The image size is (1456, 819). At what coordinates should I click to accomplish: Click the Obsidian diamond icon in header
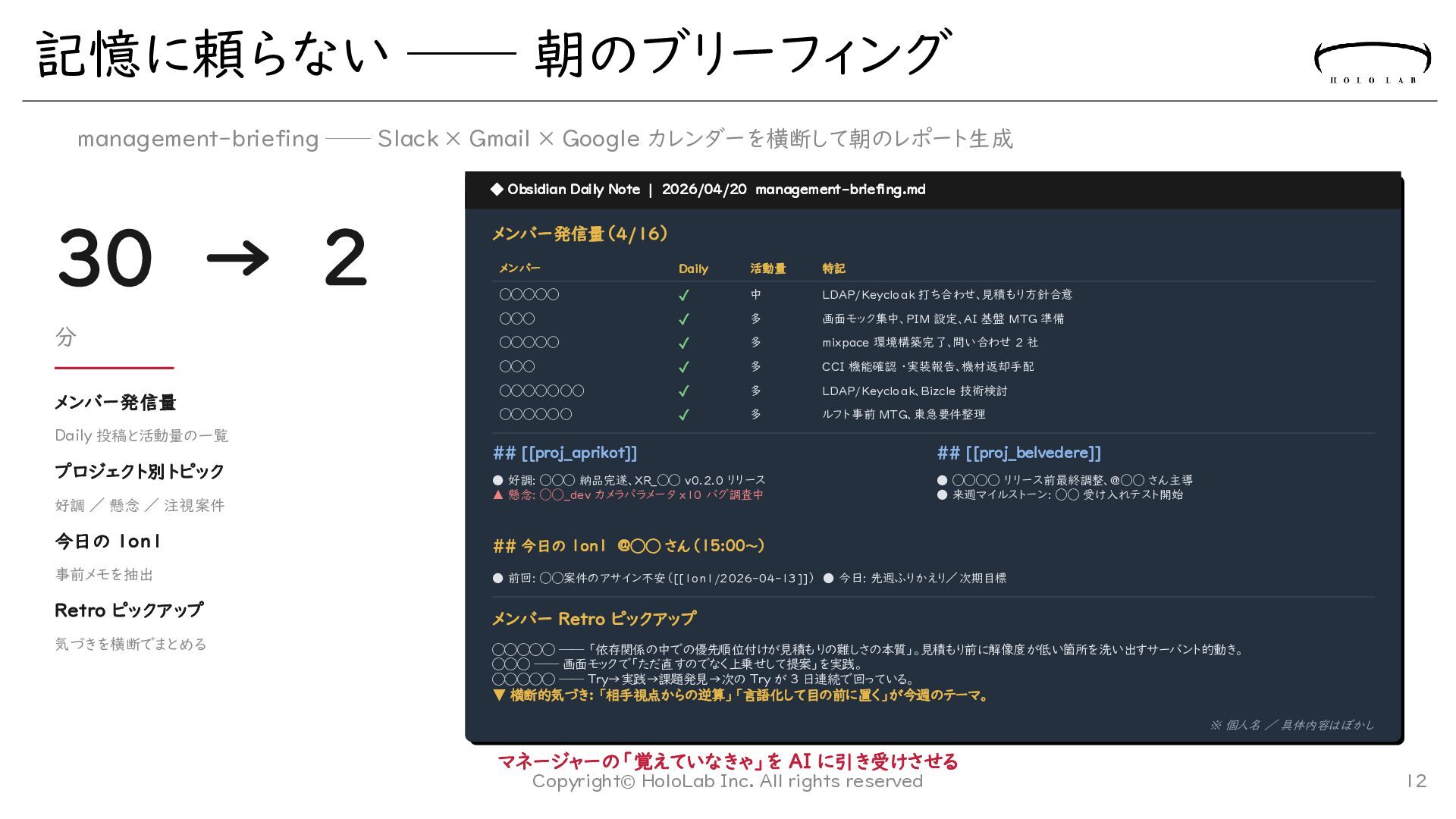(497, 190)
